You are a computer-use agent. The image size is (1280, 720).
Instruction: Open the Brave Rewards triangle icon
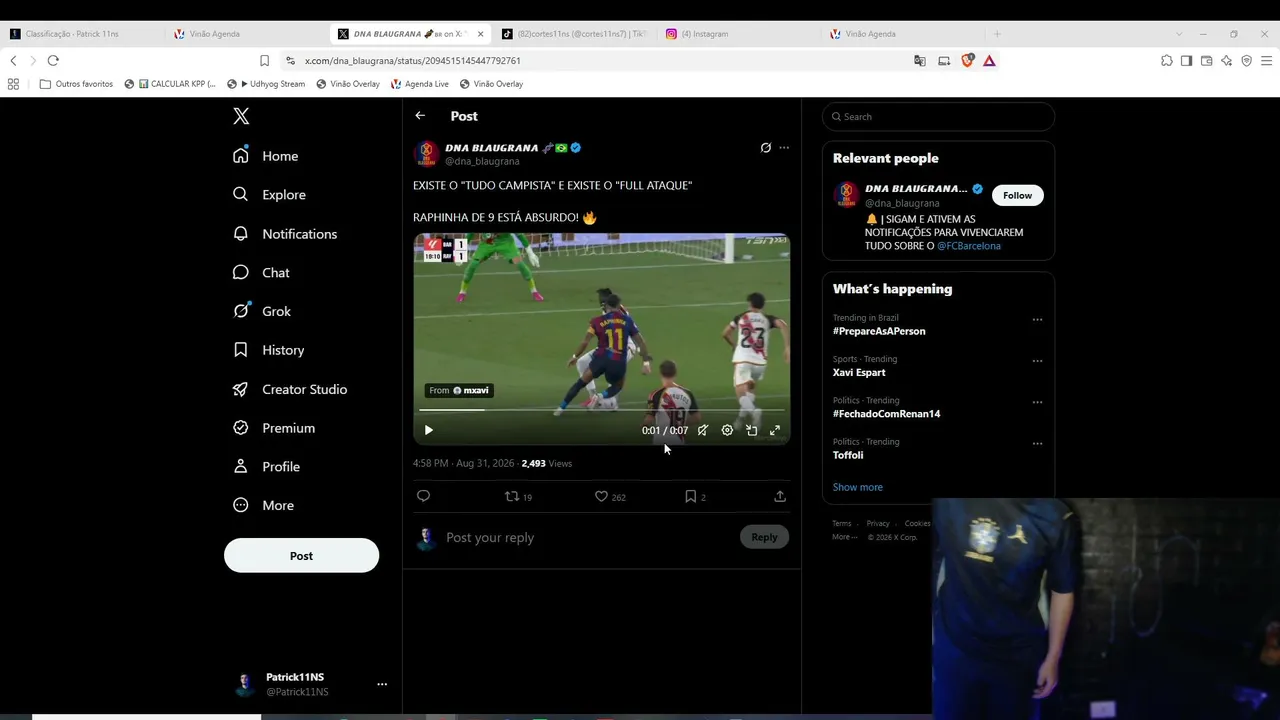click(x=989, y=61)
